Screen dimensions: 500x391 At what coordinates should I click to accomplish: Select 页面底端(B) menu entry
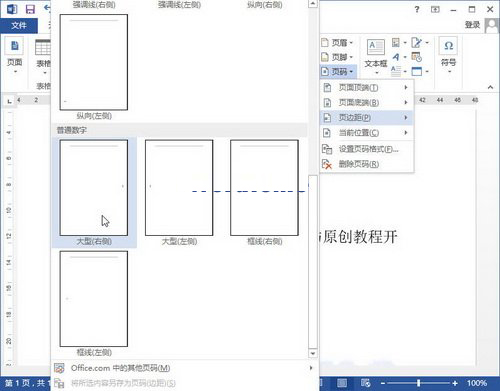coord(366,103)
